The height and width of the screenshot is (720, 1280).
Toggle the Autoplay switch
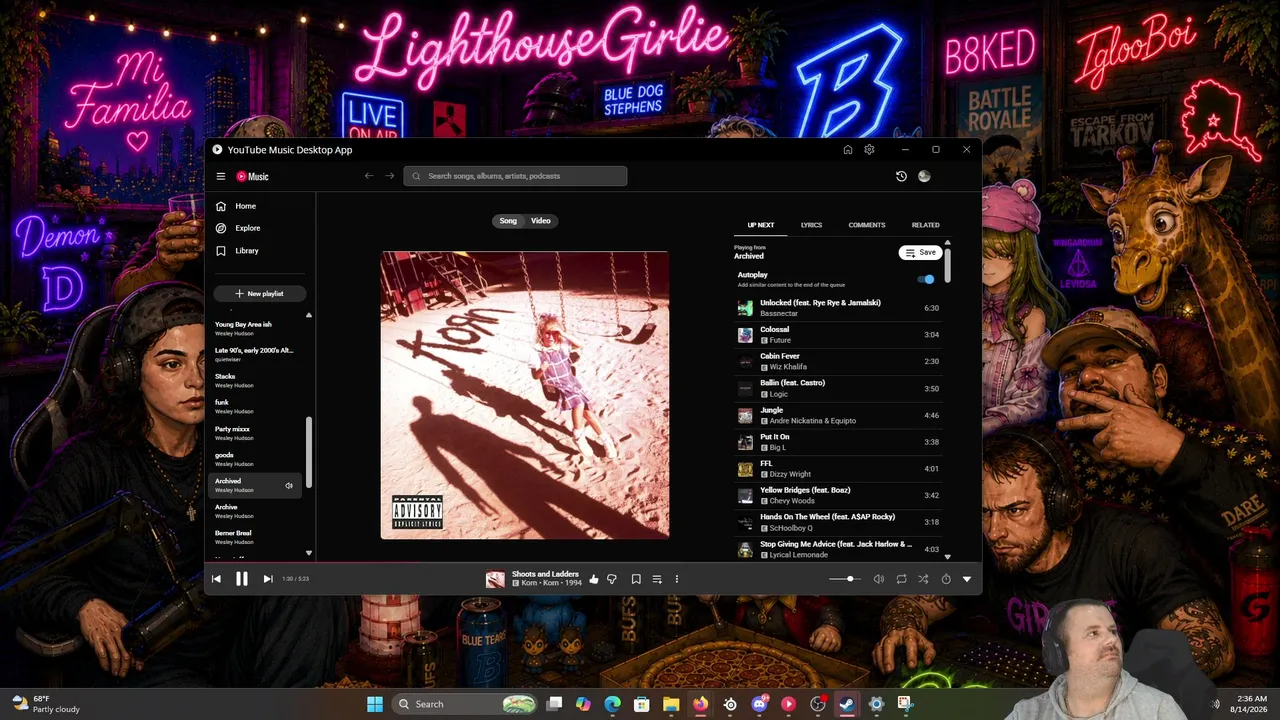point(927,279)
